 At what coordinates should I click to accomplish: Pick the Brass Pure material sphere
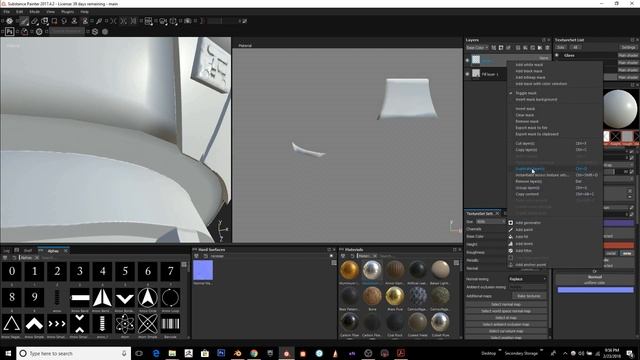[394, 296]
